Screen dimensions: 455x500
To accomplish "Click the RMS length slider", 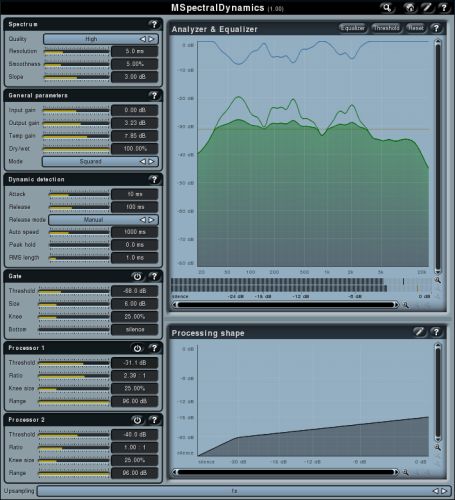I will coord(79,258).
